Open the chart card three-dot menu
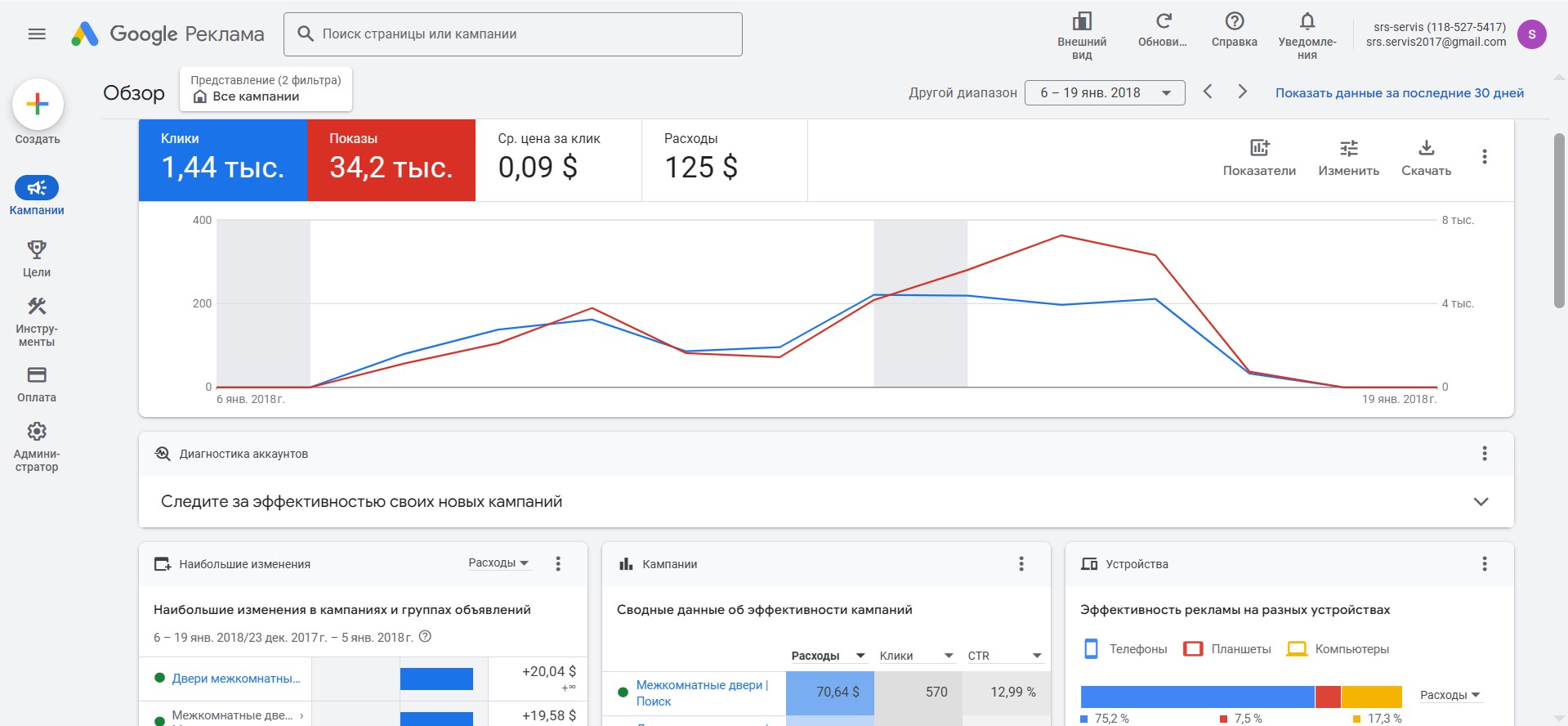 coord(1485,156)
